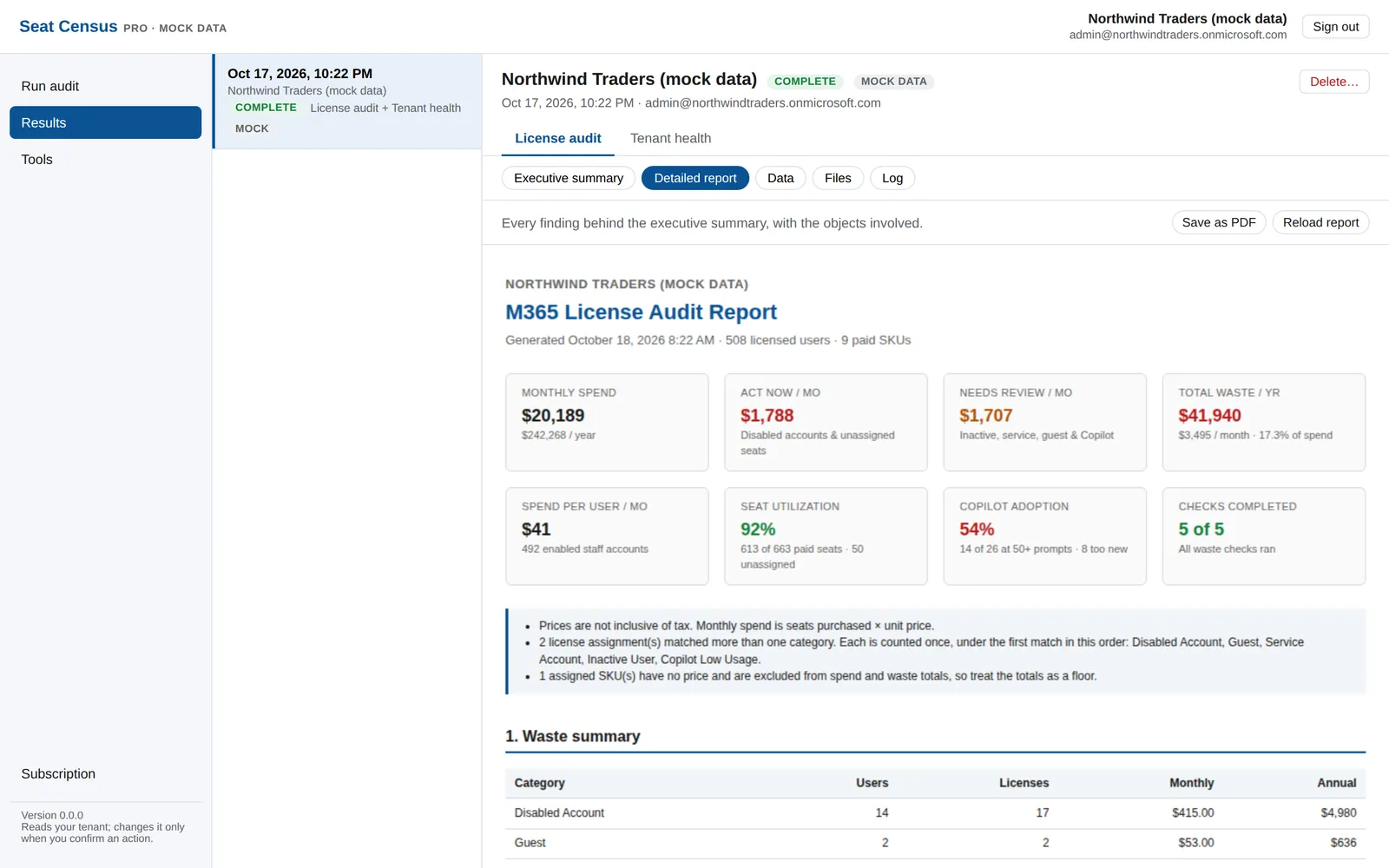Go to the Subscription page
The height and width of the screenshot is (868, 1389).
[105, 773]
